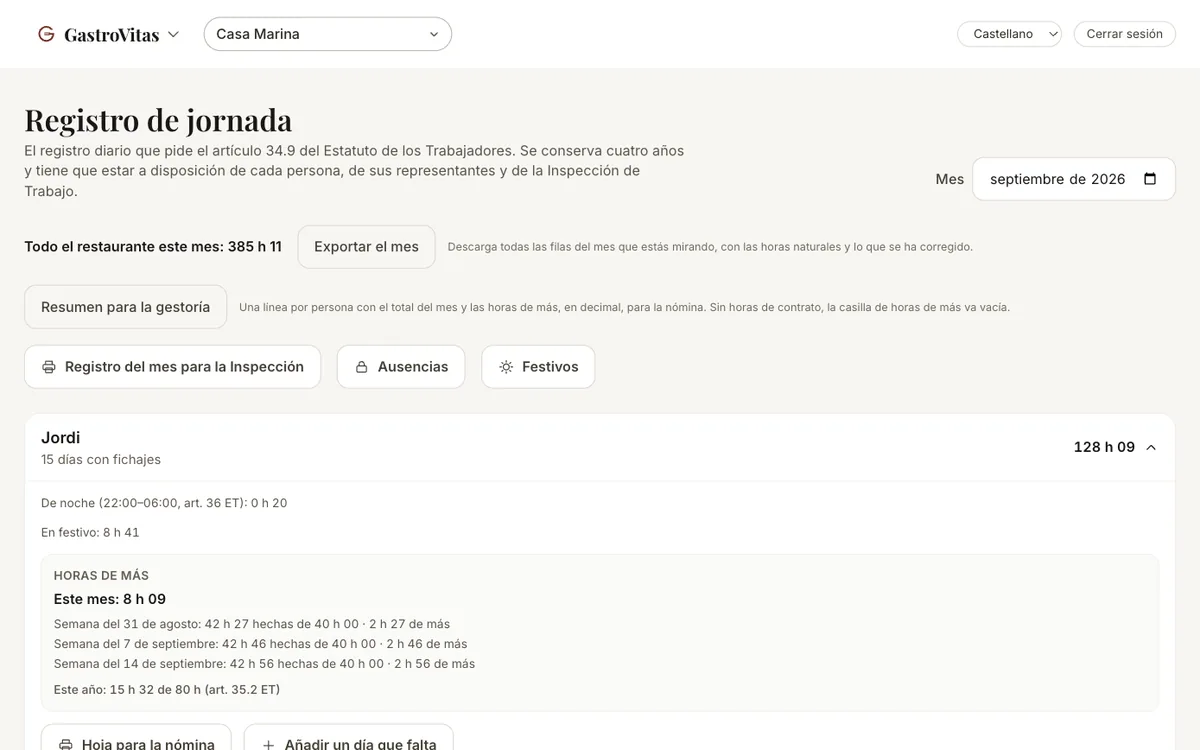Click the Jordi name heading

click(x=60, y=438)
